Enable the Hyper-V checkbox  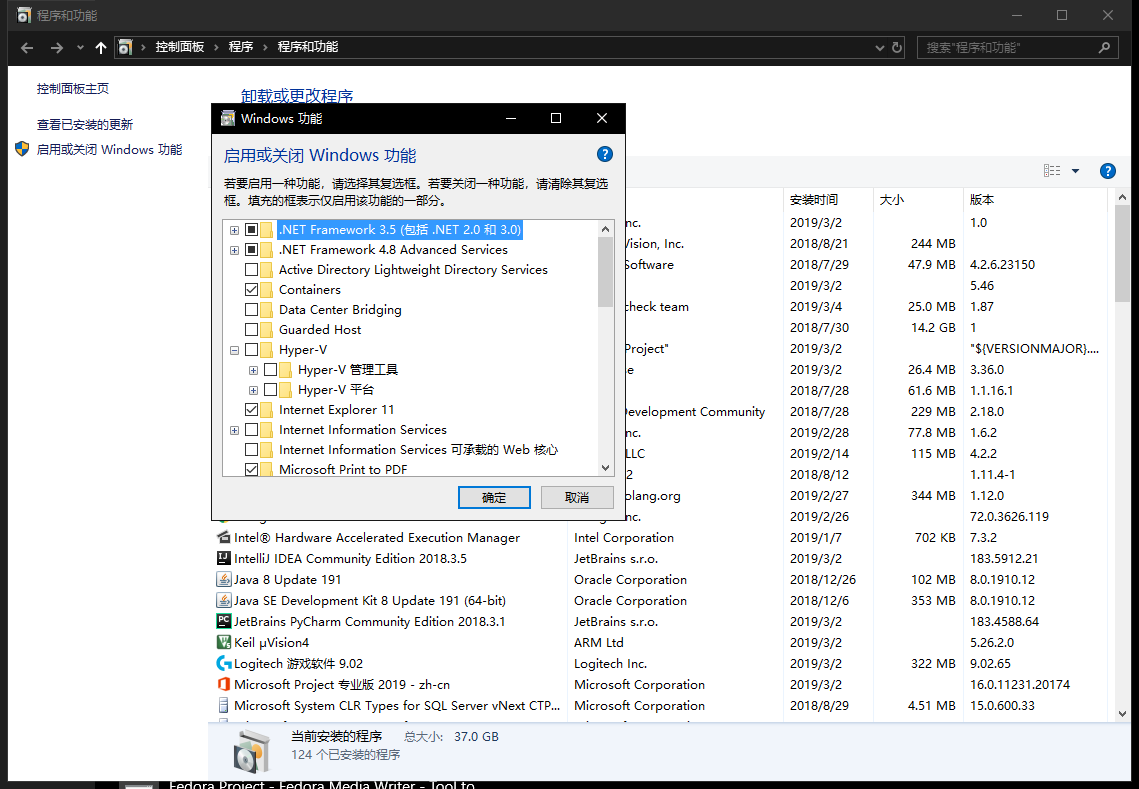(251, 350)
